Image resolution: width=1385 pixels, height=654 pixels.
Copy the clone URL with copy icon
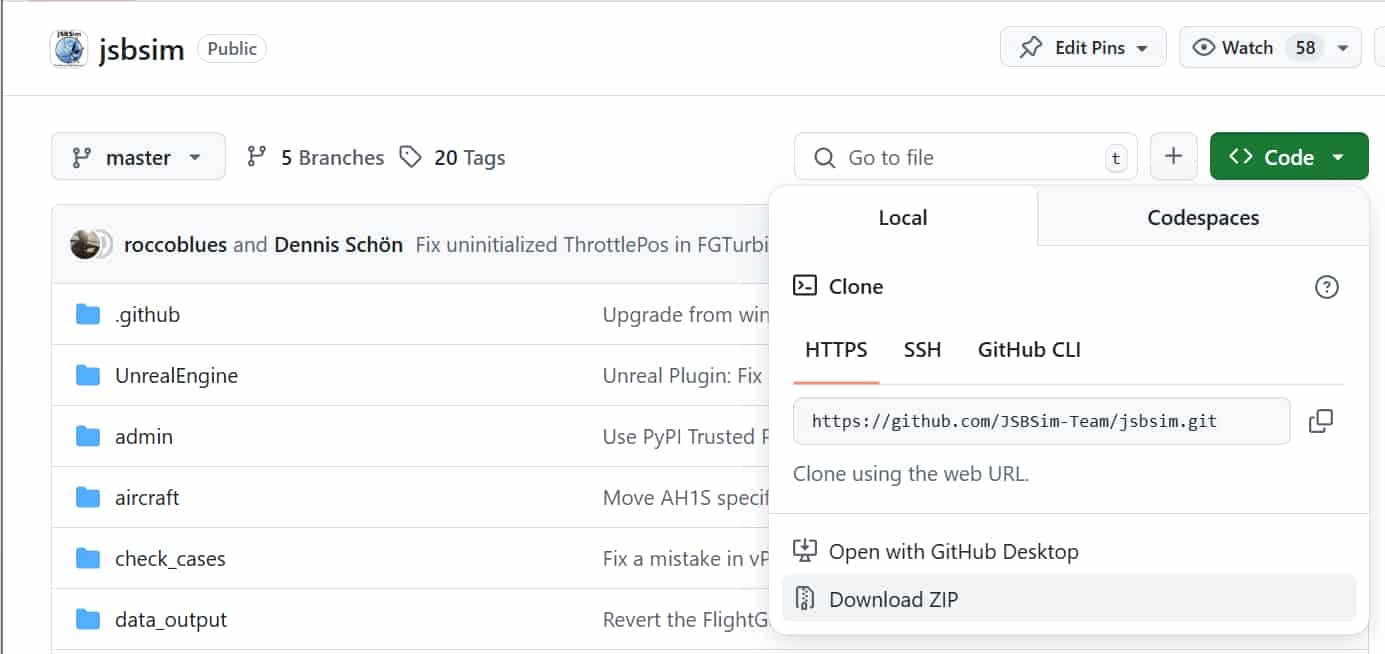click(1321, 421)
